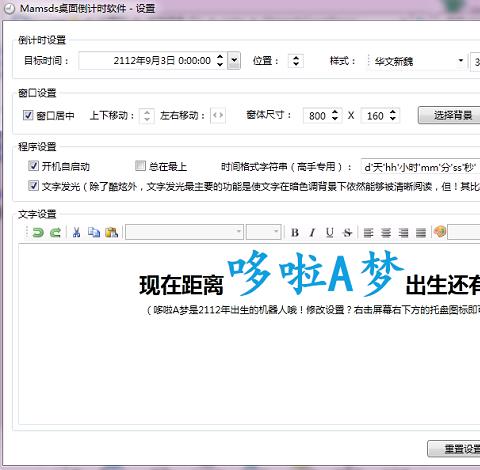Toggle 窗口居中 checkbox

coord(28,115)
